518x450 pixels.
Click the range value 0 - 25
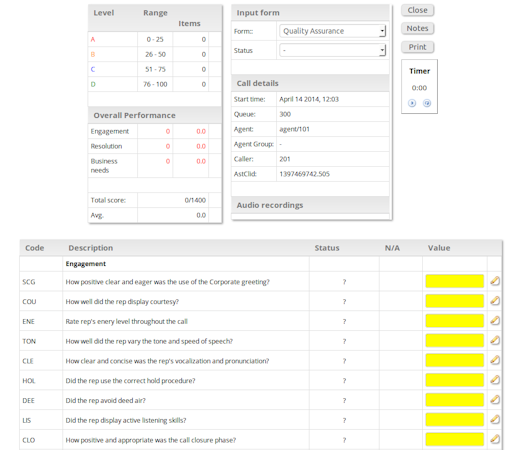coord(155,39)
